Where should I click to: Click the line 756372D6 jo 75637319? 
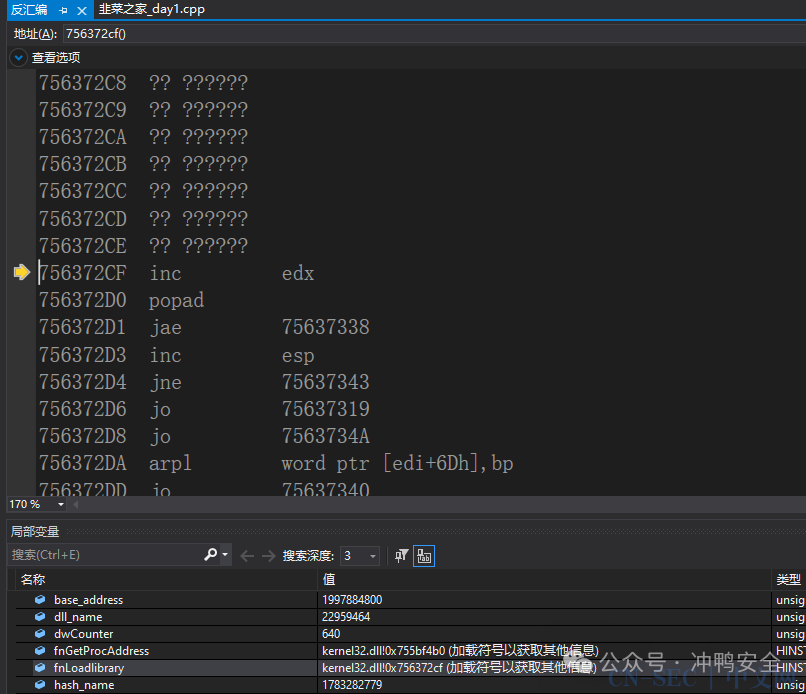[x=204, y=409]
